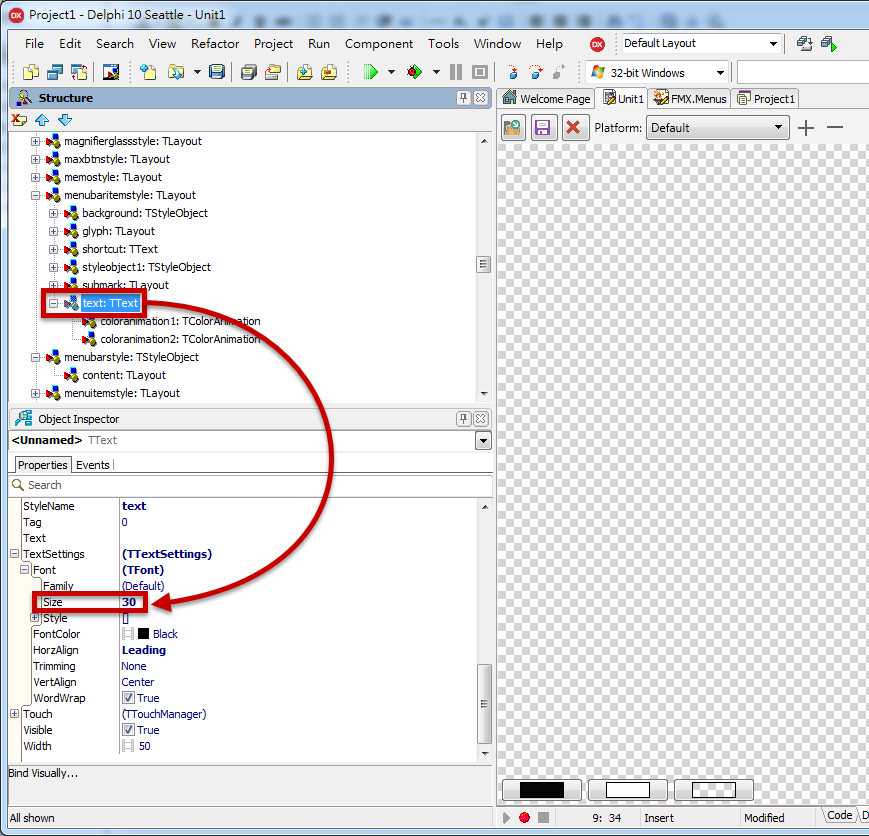Switch to the Events tab
Image resolution: width=869 pixels, height=836 pixels.
93,465
